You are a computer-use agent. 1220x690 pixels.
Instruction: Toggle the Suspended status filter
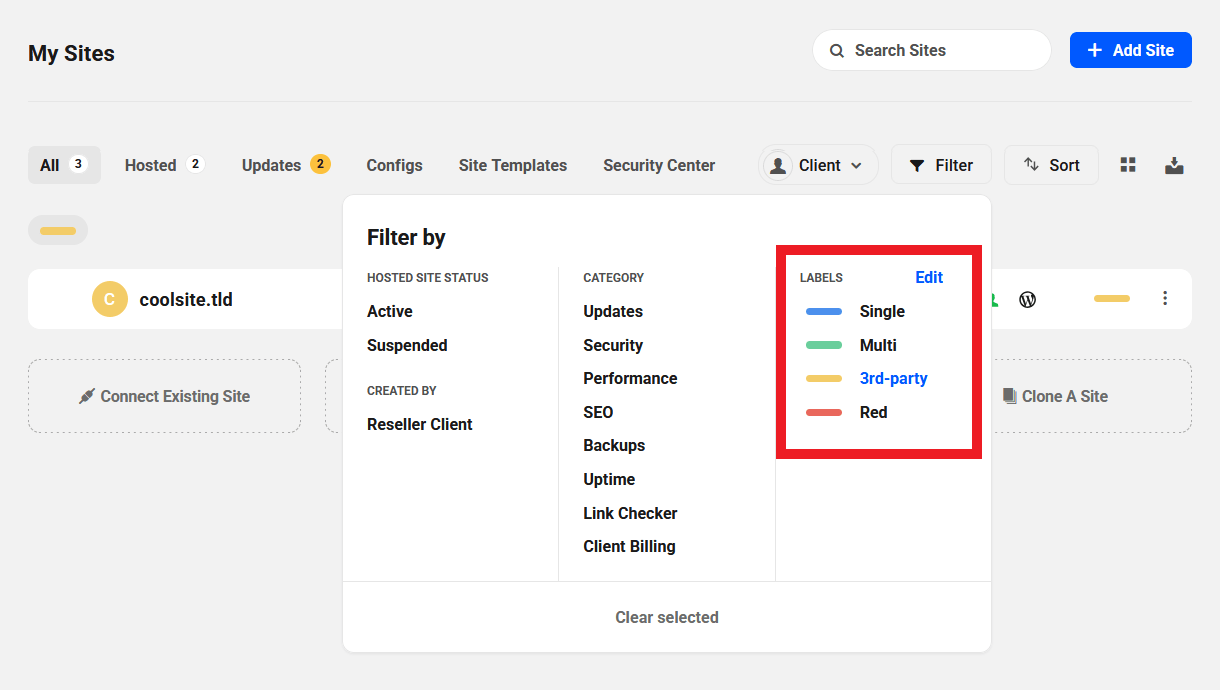[407, 345]
